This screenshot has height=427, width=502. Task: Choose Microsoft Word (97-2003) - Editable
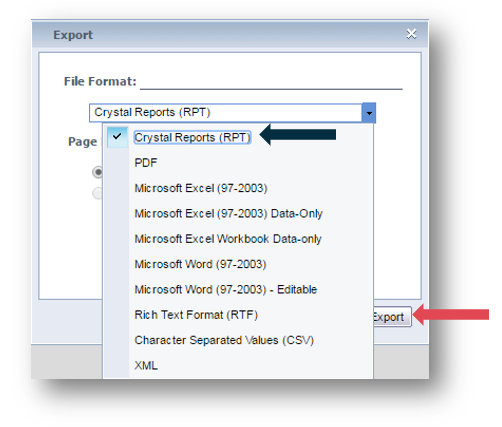pyautogui.click(x=225, y=289)
